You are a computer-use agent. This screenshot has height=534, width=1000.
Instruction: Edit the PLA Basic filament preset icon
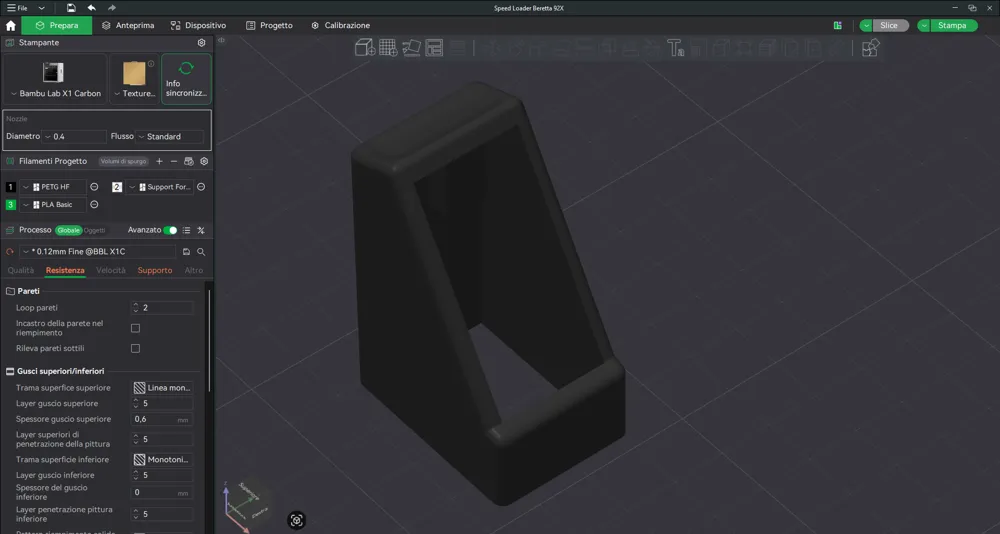[94, 205]
